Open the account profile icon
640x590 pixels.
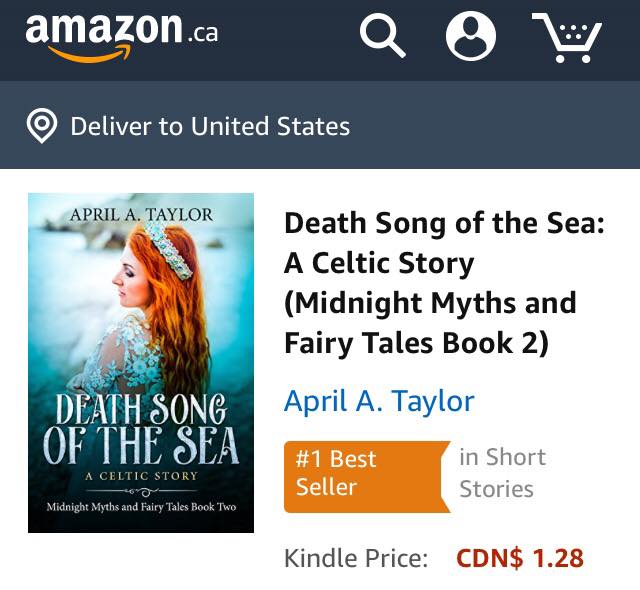point(470,37)
